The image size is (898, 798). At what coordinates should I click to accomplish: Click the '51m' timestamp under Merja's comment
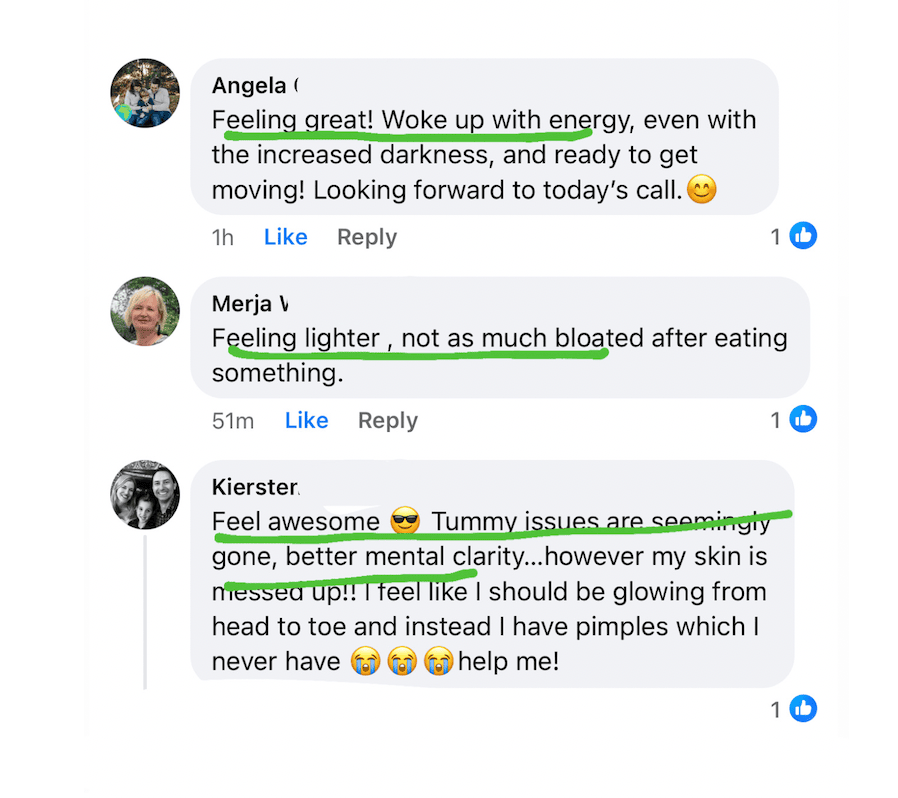pyautogui.click(x=233, y=421)
